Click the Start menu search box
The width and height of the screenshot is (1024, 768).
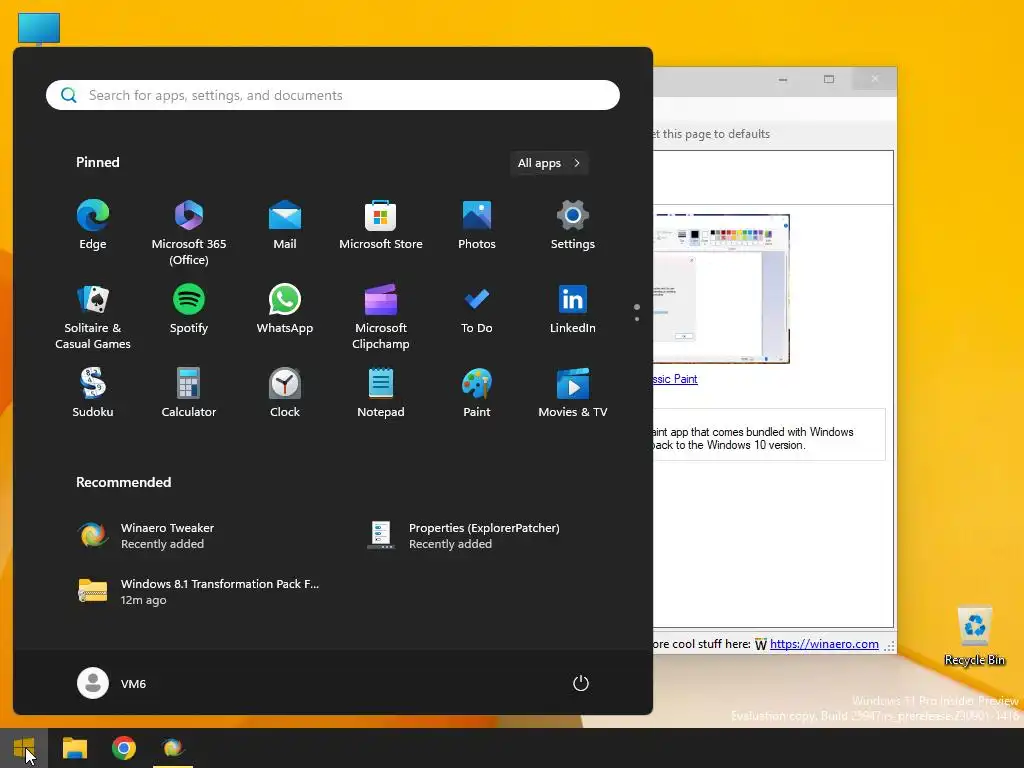click(x=332, y=95)
